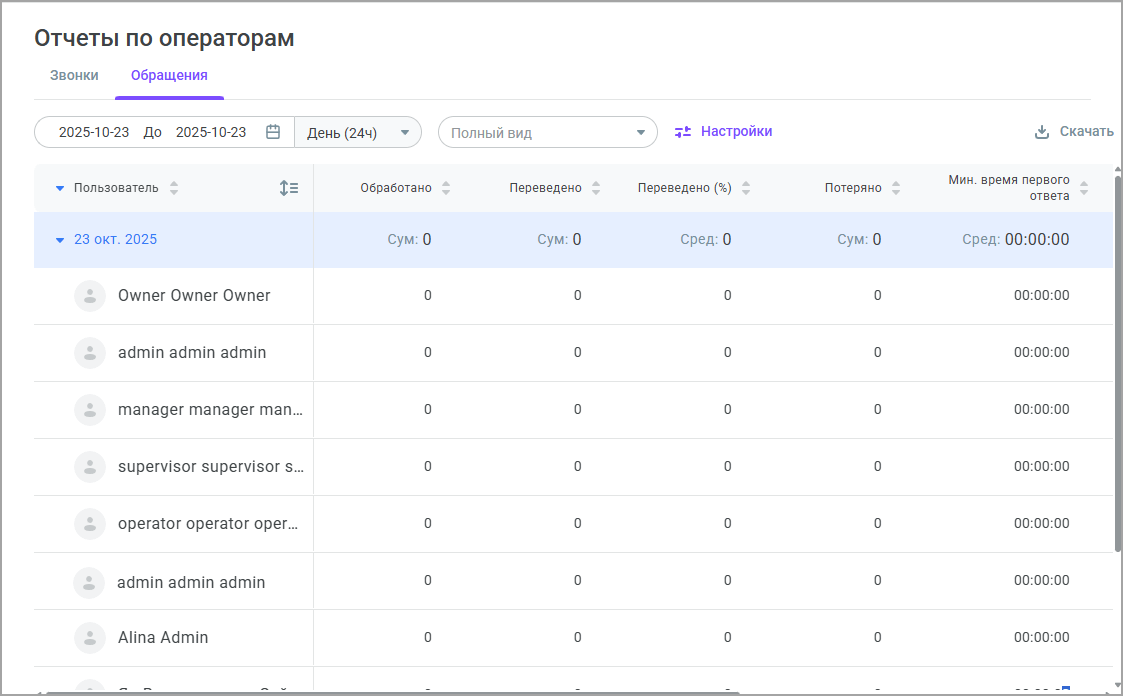Select the Обращения tab

click(169, 75)
